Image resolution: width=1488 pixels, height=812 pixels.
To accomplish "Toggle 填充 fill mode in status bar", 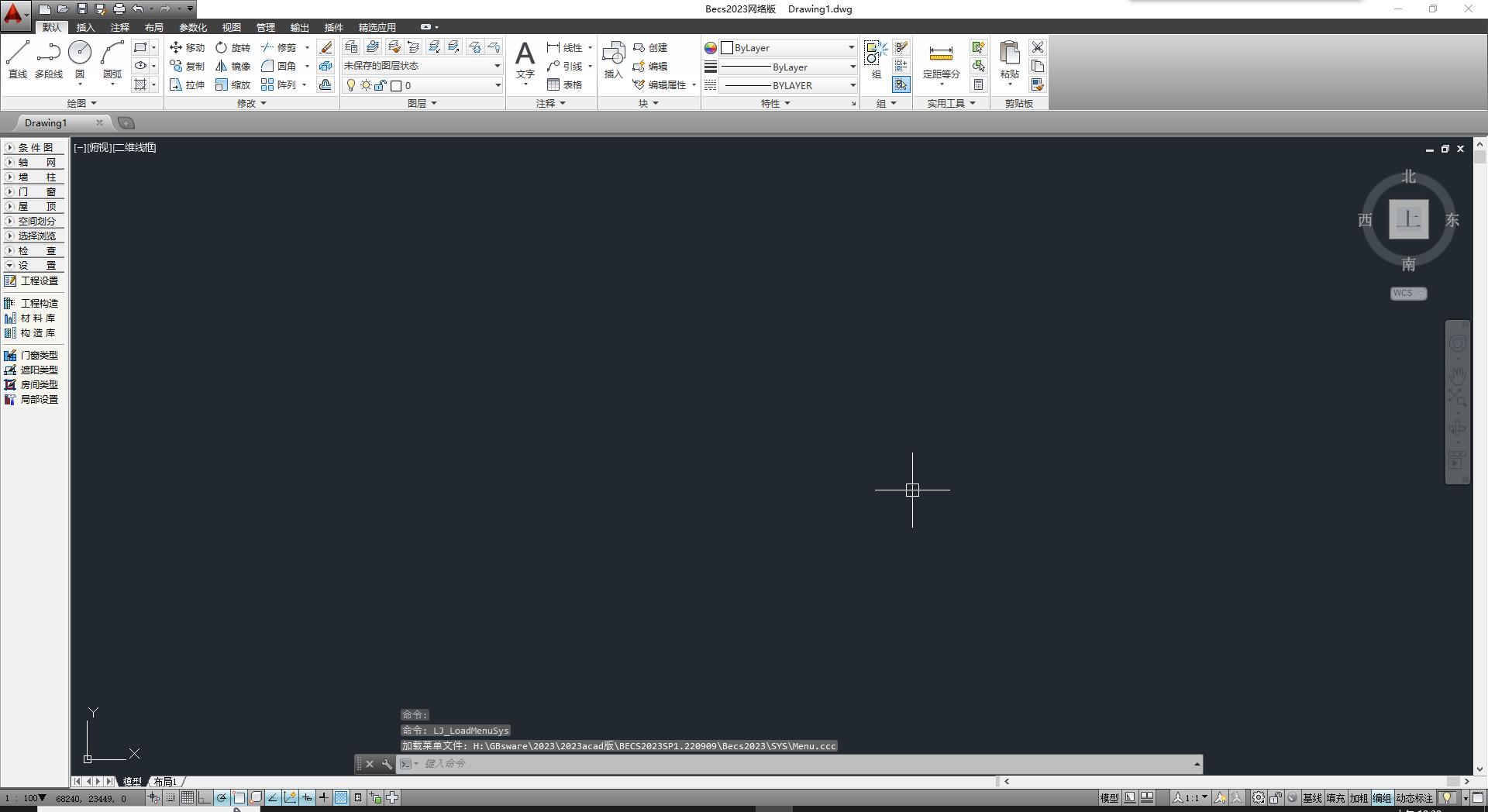I will pyautogui.click(x=1335, y=798).
